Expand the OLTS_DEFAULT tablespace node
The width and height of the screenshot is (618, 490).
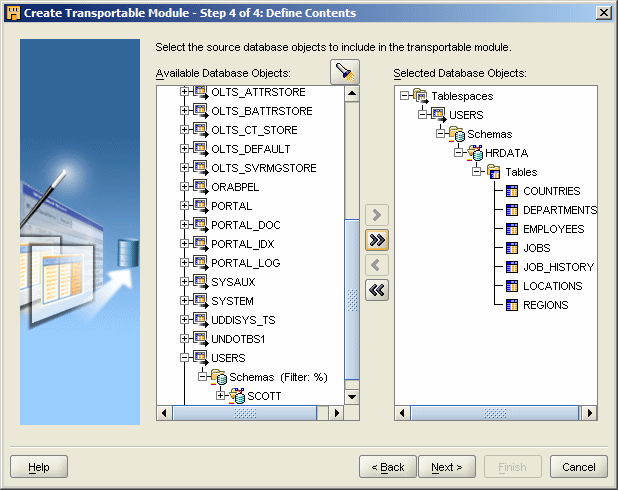click(184, 149)
